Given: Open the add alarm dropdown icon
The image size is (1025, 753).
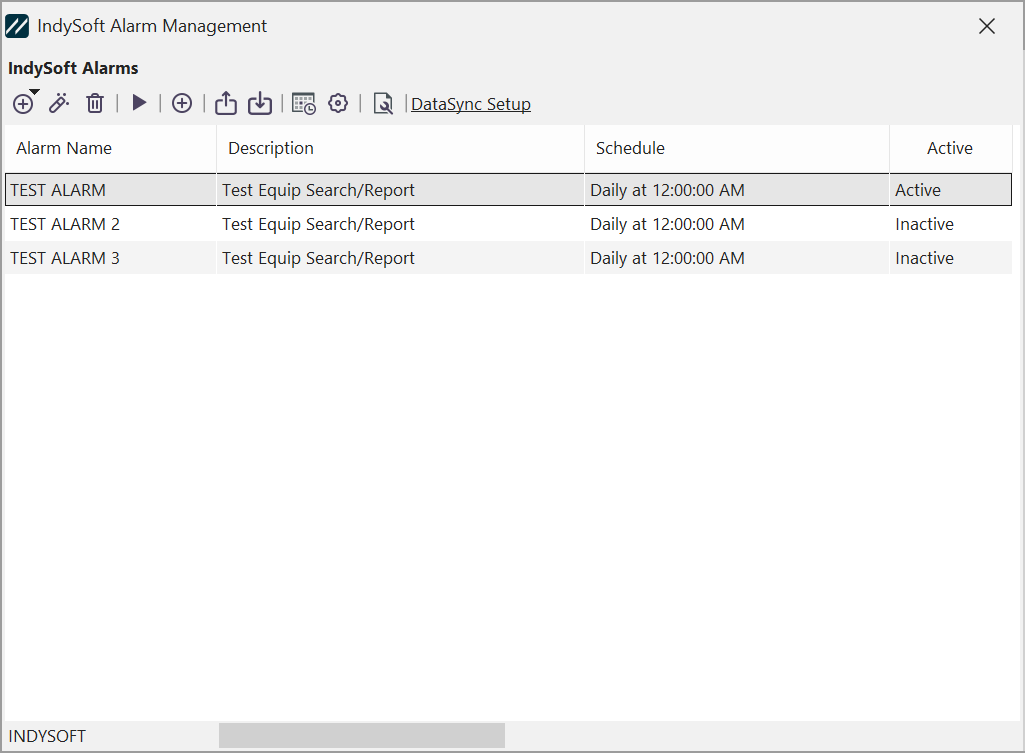Looking at the screenshot, I should point(24,103).
